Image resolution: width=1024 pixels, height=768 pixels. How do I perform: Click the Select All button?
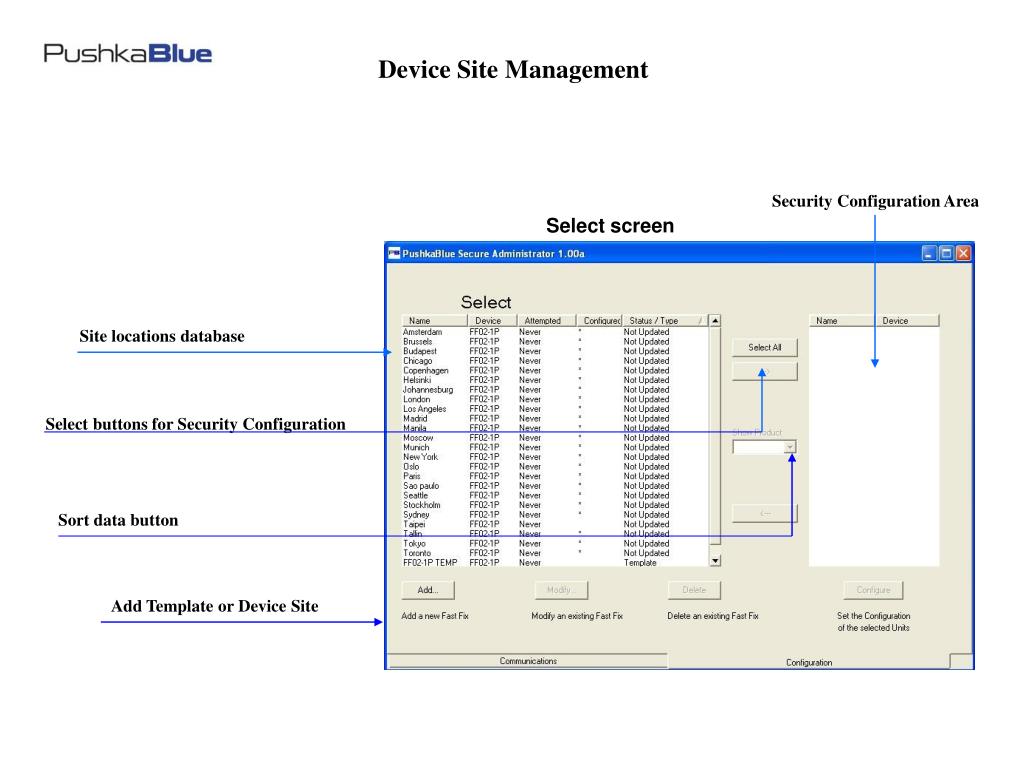coord(765,347)
